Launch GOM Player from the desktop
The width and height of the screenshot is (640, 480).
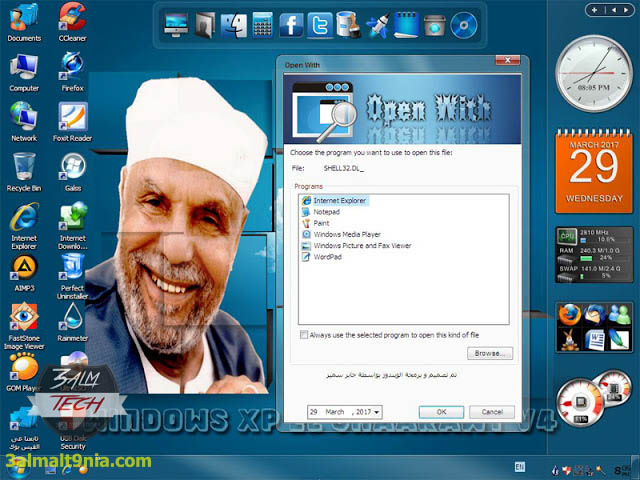pyautogui.click(x=23, y=372)
